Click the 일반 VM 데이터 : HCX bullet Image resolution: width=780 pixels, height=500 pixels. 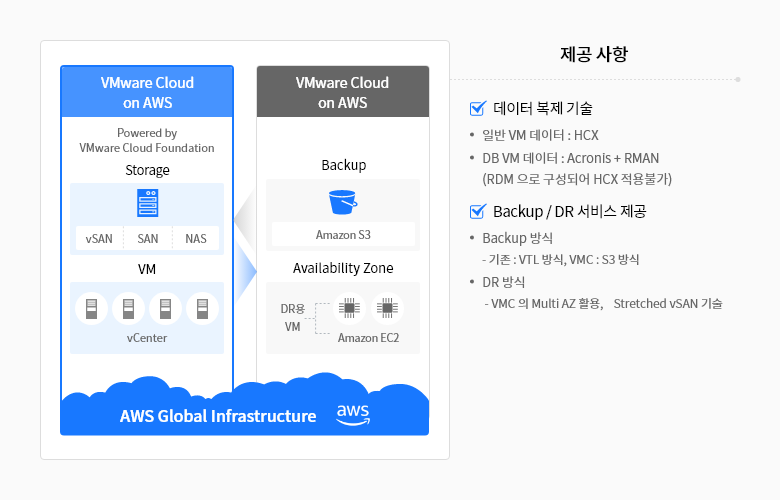(540, 135)
